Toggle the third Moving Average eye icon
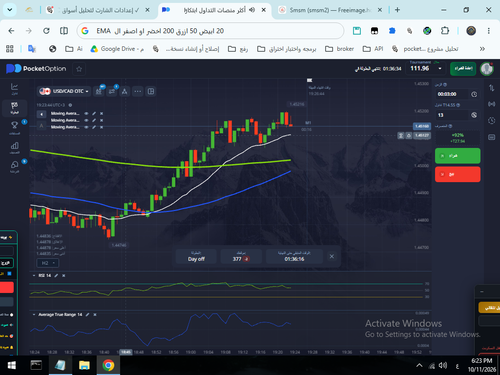 [x=86, y=127]
